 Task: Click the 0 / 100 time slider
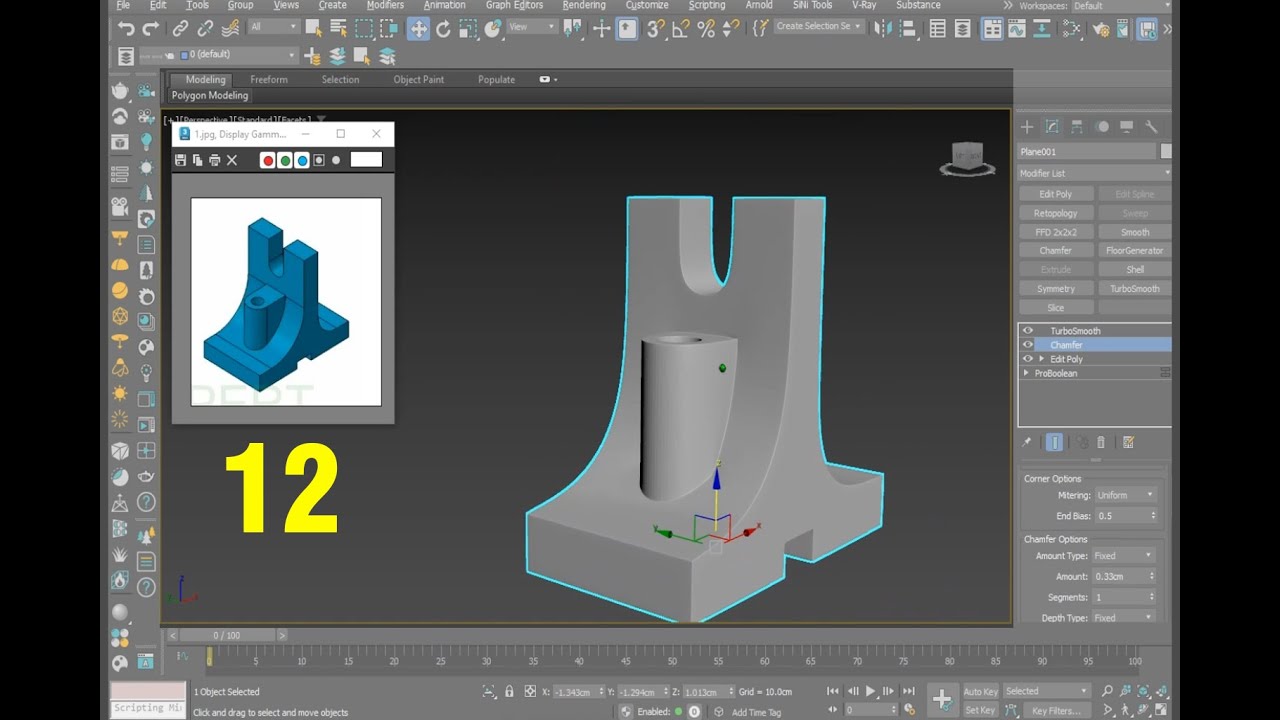226,635
